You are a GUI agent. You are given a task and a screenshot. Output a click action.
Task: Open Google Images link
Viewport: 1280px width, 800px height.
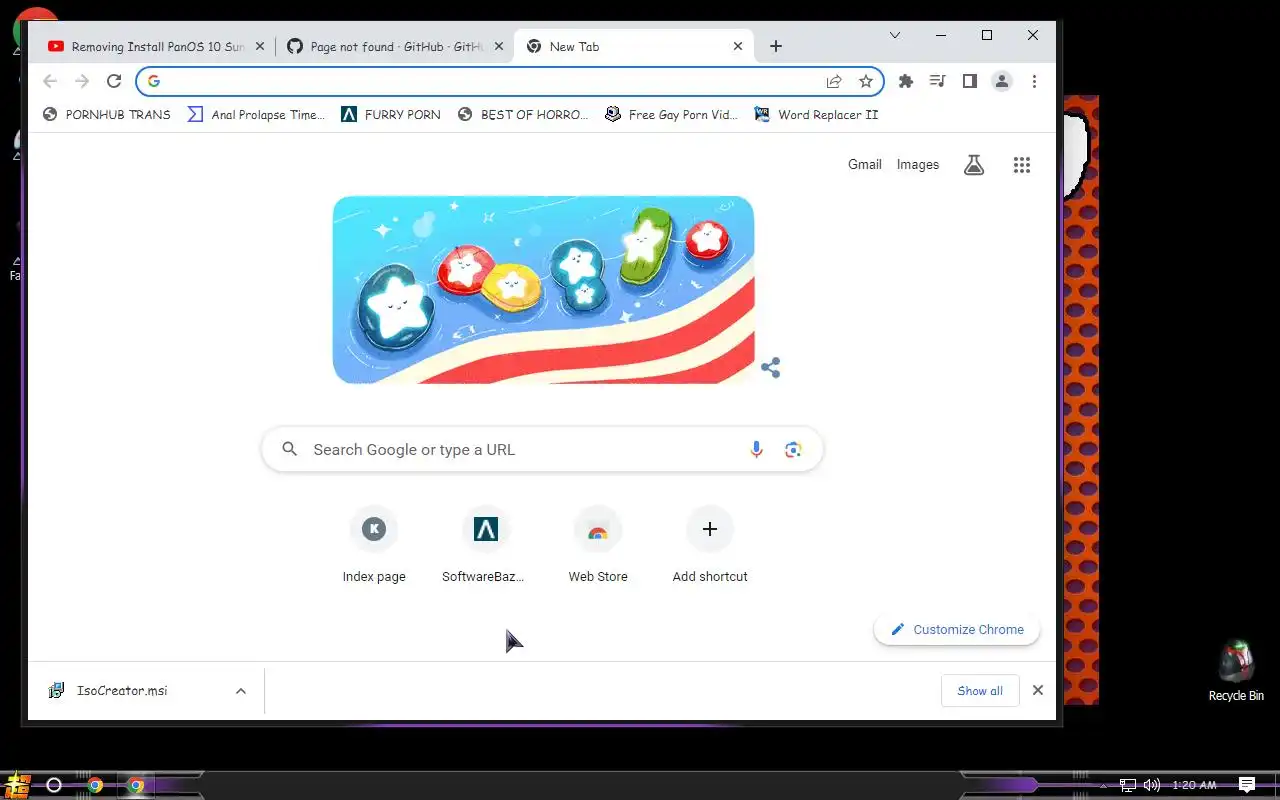918,165
